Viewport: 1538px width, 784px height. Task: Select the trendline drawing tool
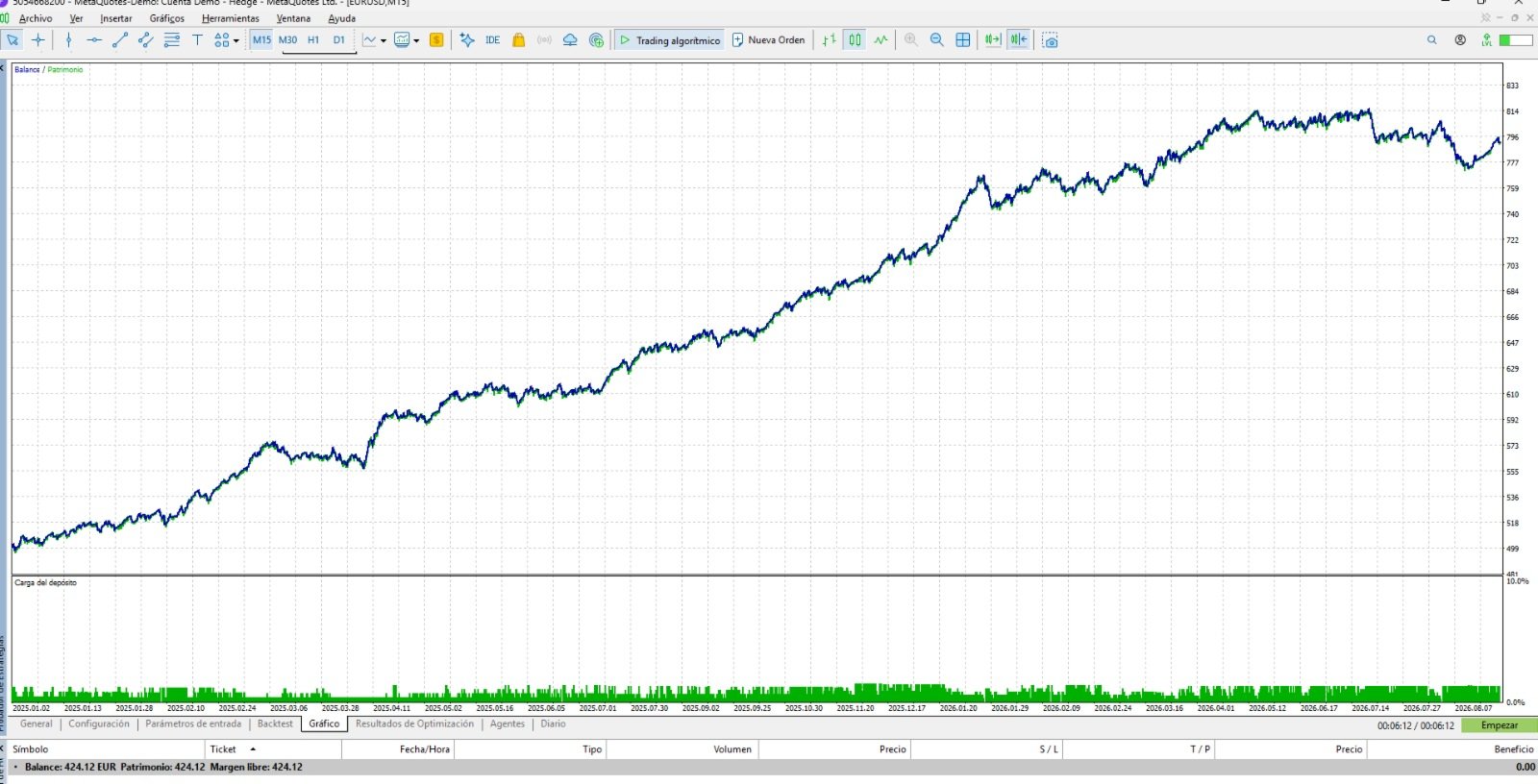coord(120,40)
